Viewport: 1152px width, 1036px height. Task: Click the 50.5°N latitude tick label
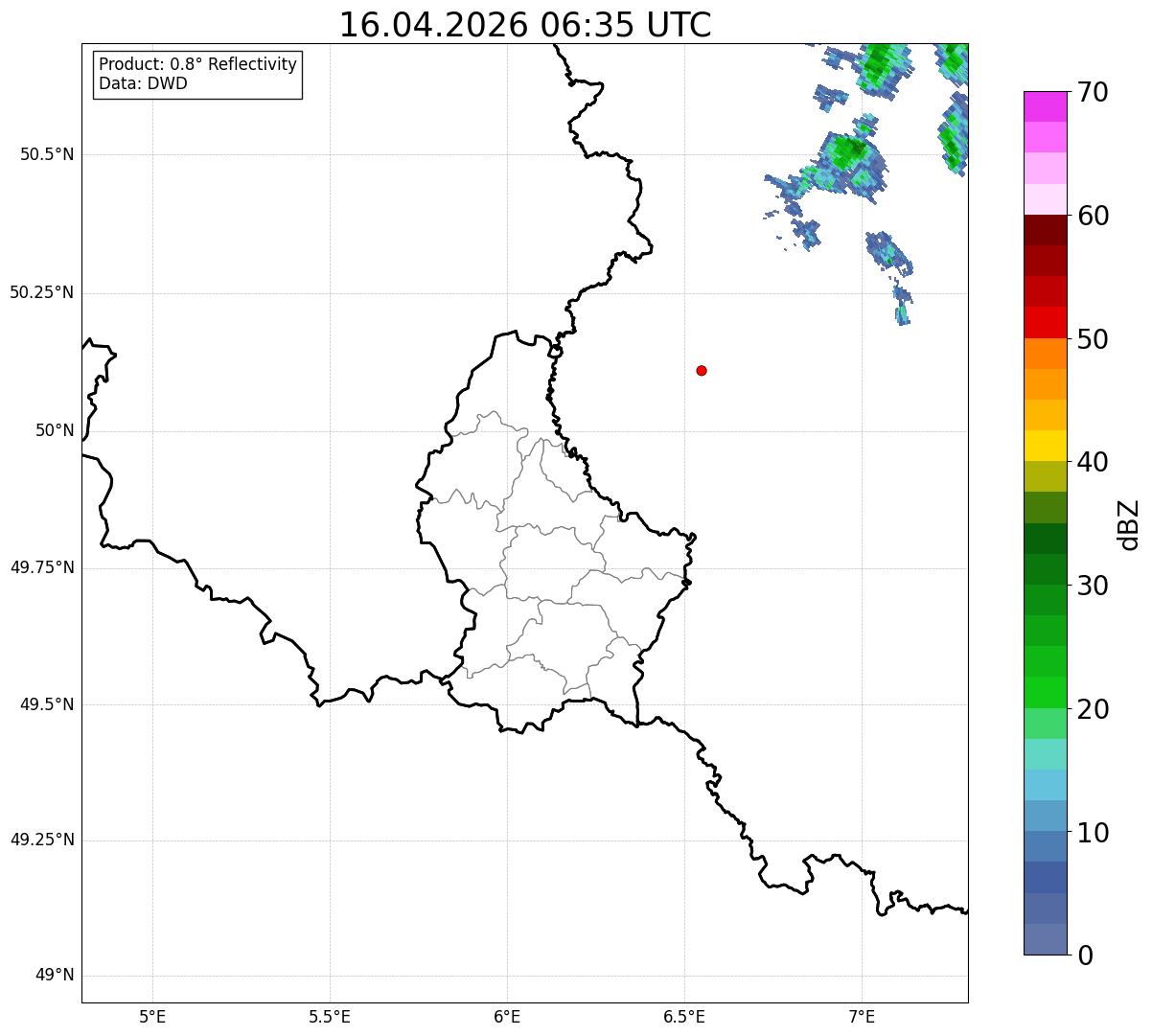[x=47, y=154]
